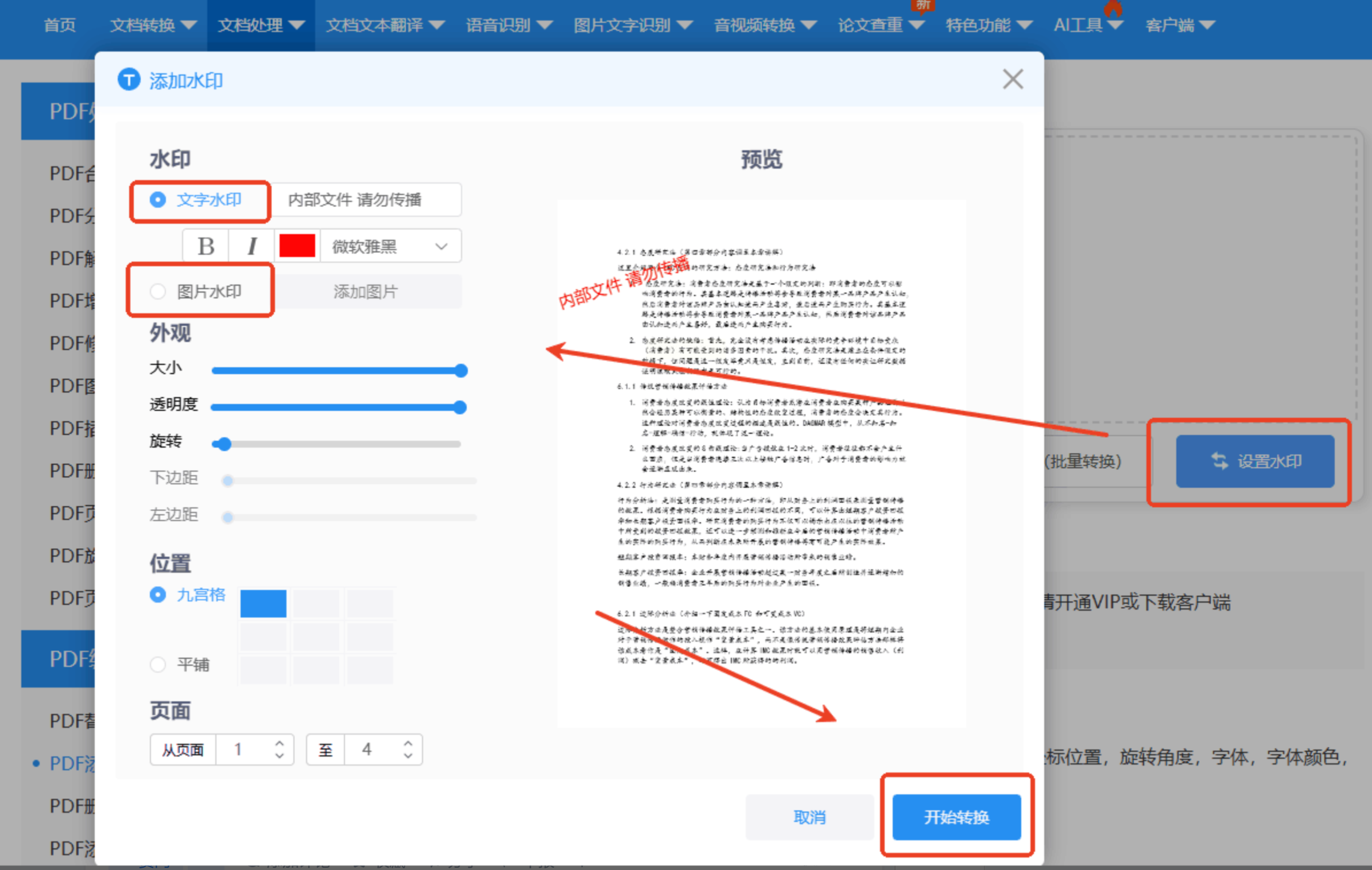
Task: Click the watermark text input field
Action: coord(365,200)
